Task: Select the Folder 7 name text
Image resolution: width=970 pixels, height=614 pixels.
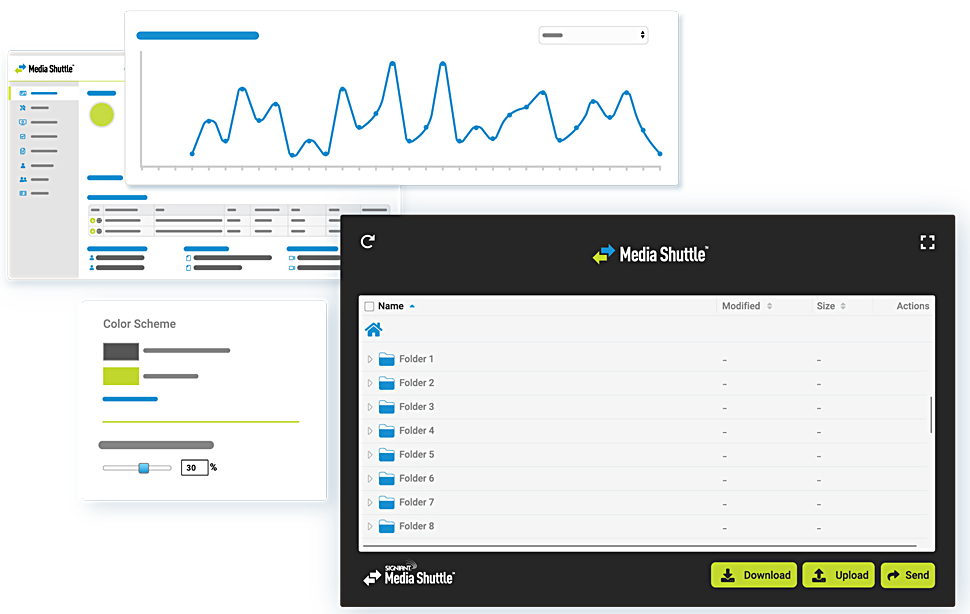Action: click(x=416, y=502)
